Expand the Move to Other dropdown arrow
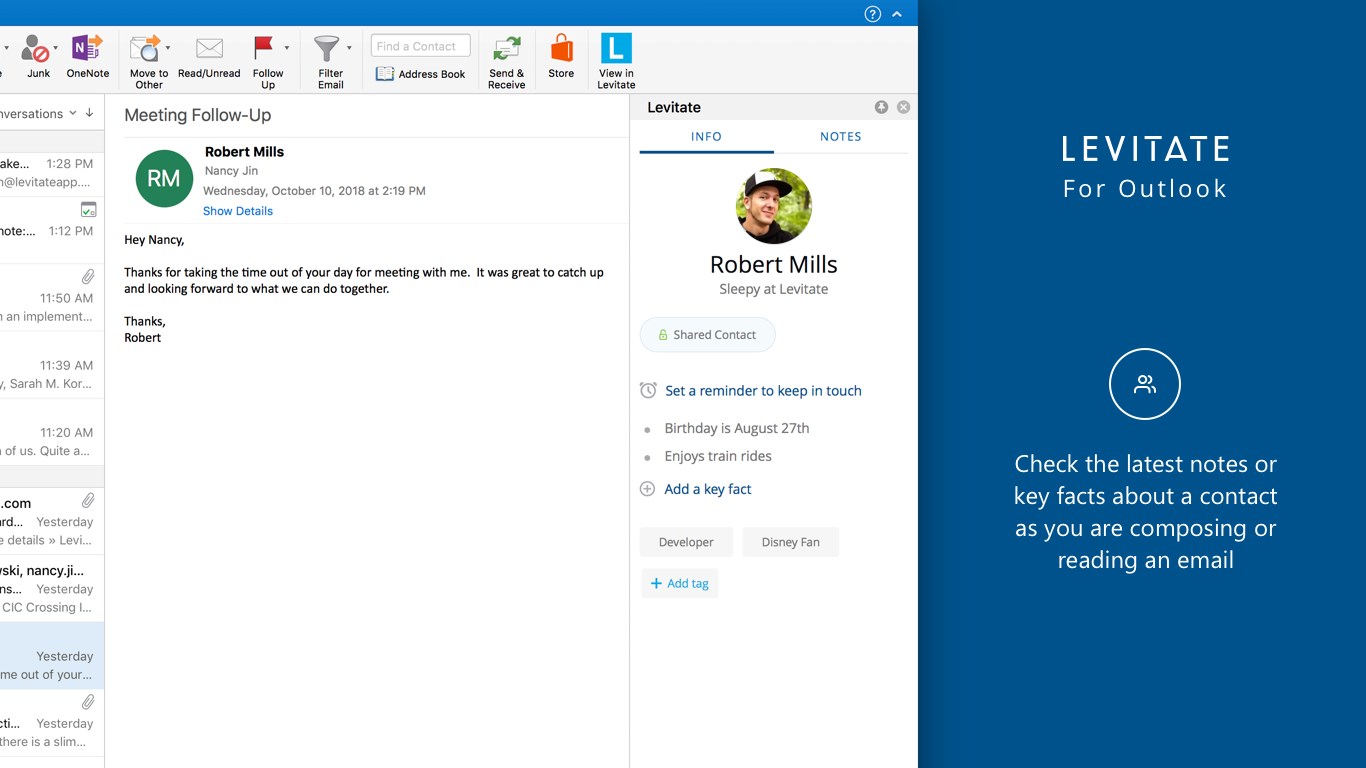 167,48
